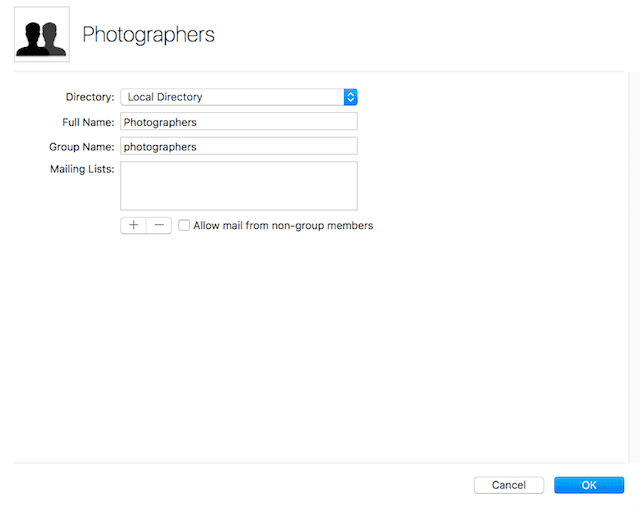Select the text 'photographers' in Group Name

(160, 146)
